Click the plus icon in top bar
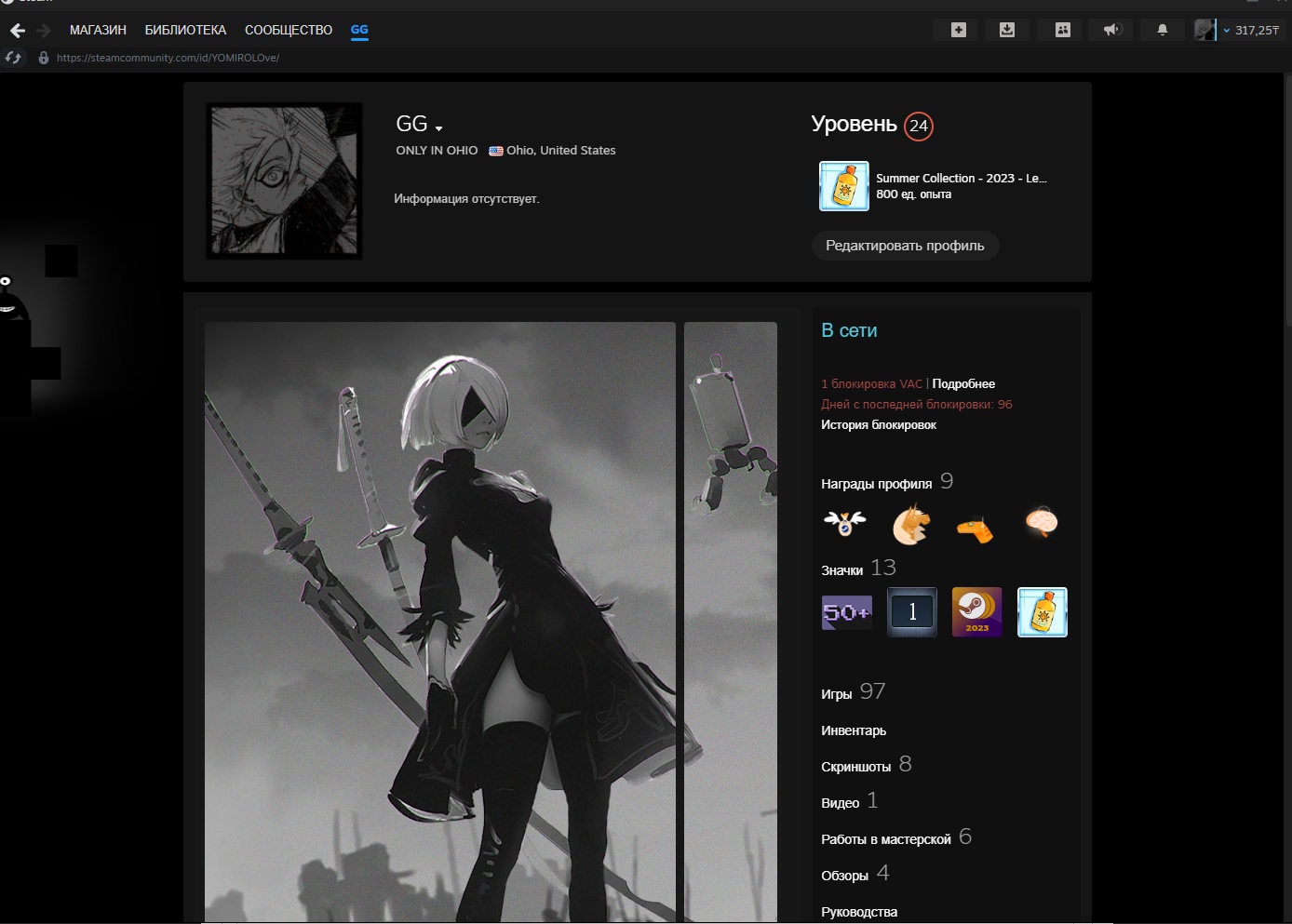Image resolution: width=1292 pixels, height=924 pixels. point(959,30)
